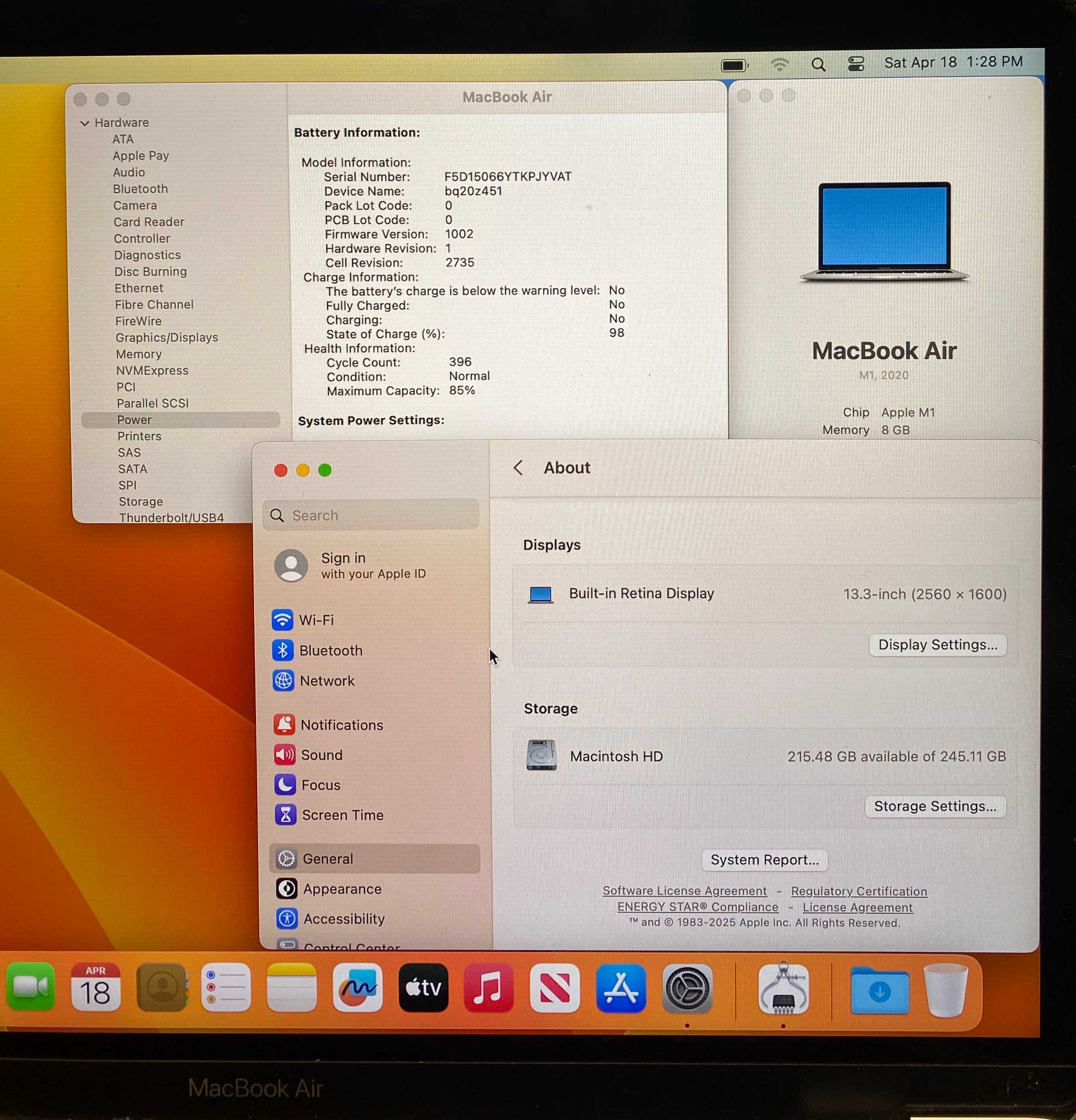Collapse the Hardware section in System Information
The image size is (1076, 1120).
[x=85, y=123]
